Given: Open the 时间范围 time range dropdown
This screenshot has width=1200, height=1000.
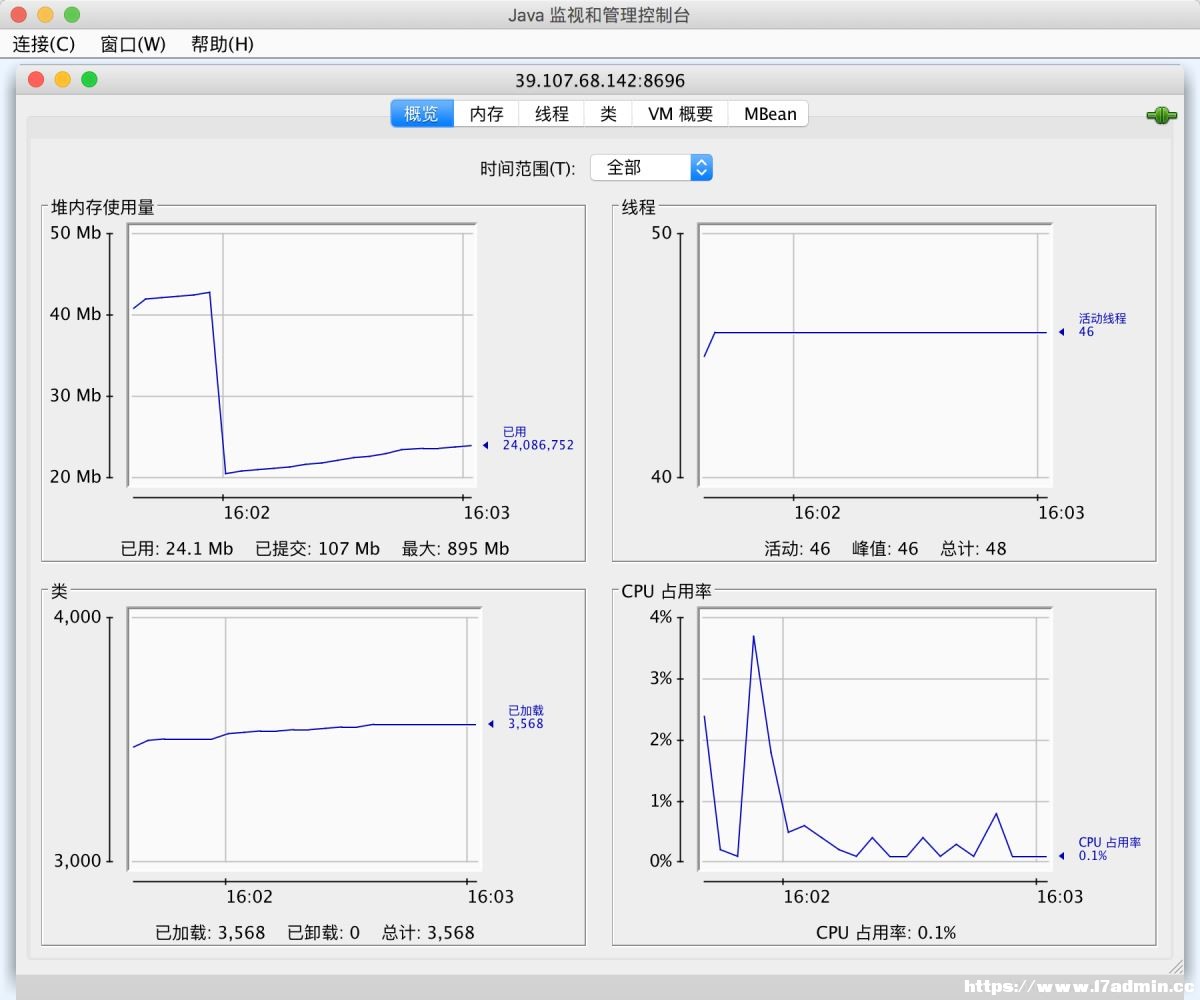Looking at the screenshot, I should [x=651, y=167].
